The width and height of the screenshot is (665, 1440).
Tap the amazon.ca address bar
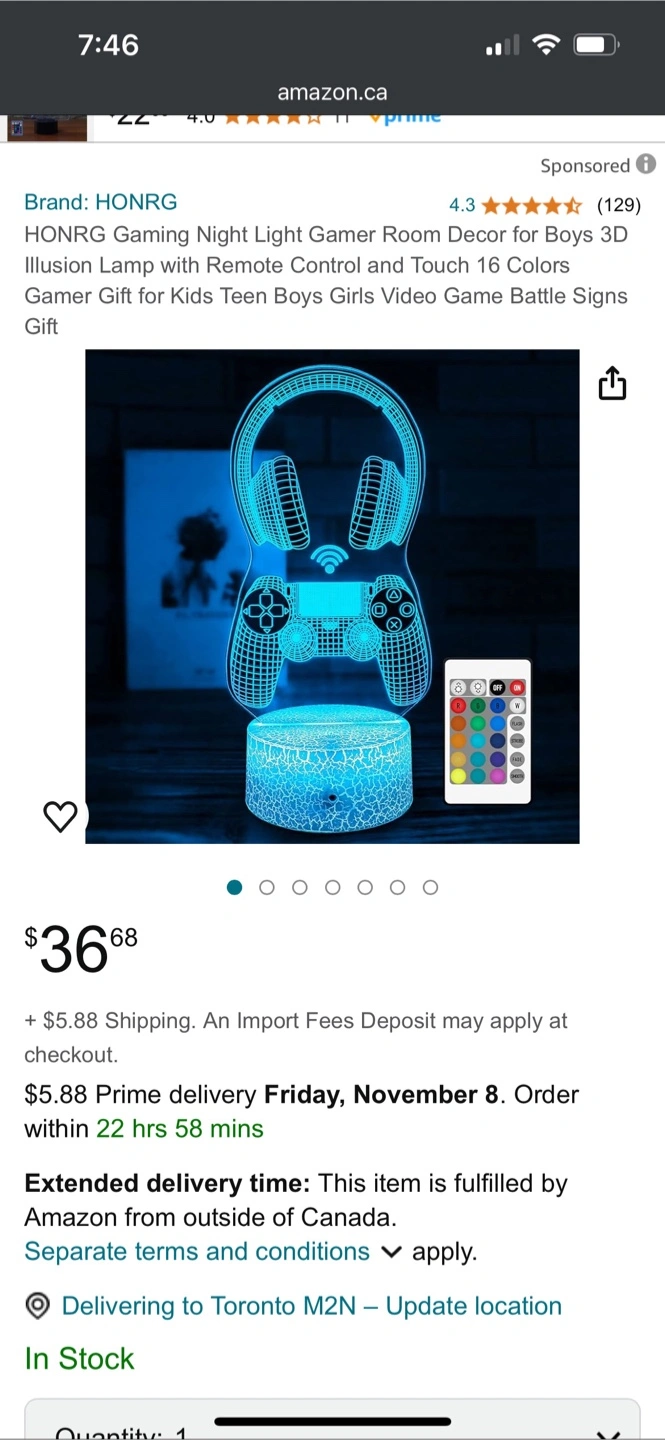coord(332,92)
